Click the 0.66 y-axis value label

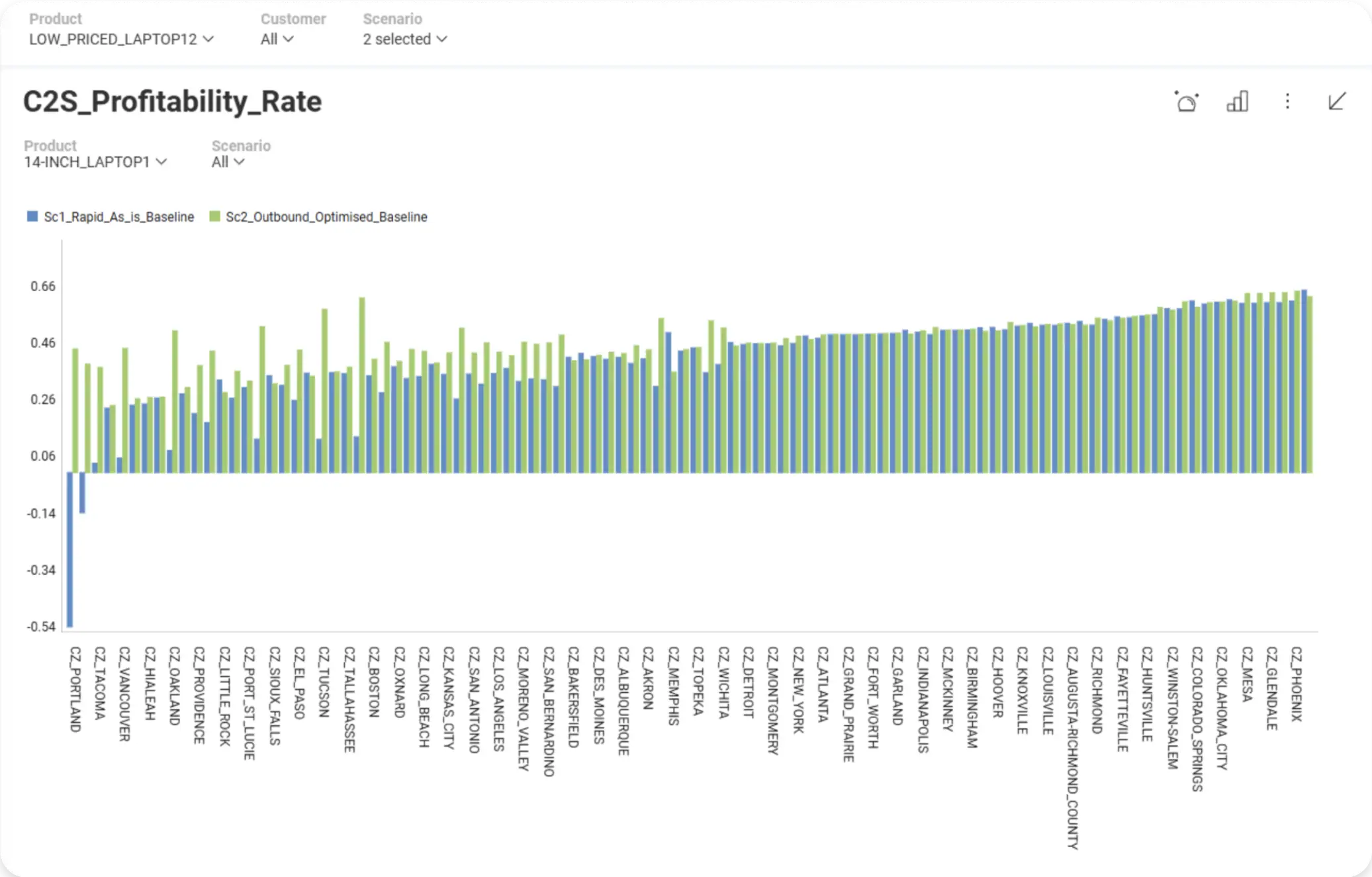coord(43,287)
